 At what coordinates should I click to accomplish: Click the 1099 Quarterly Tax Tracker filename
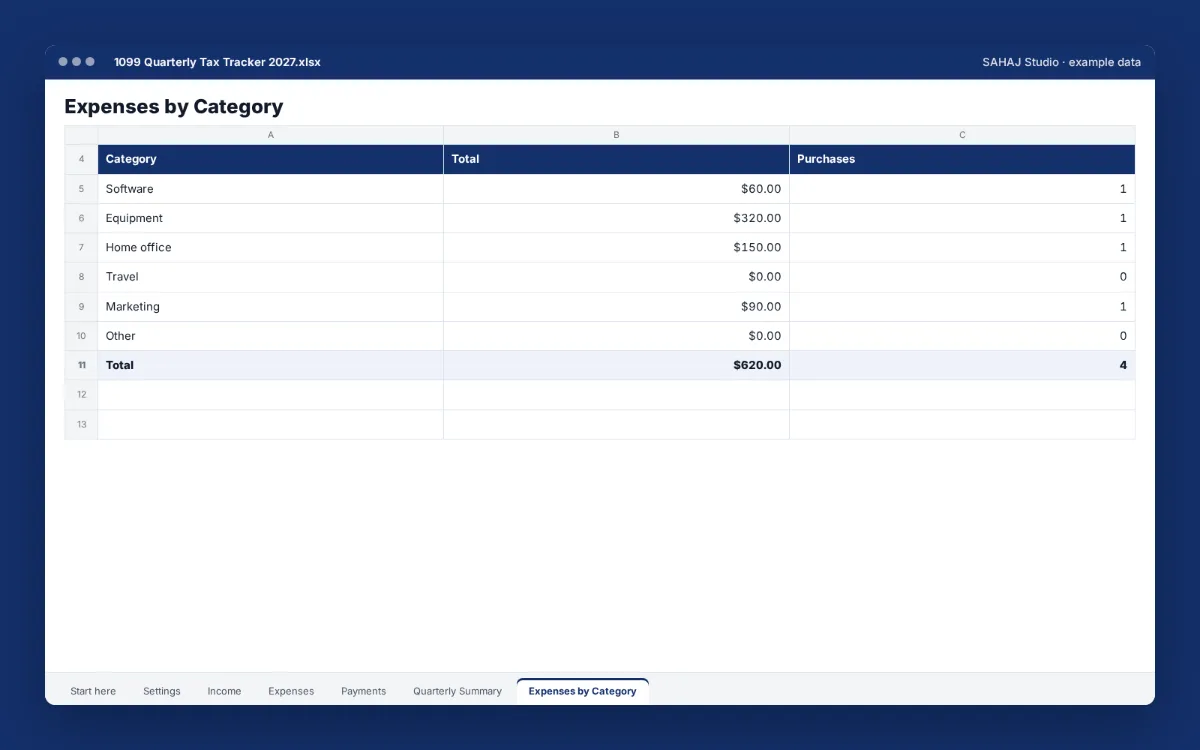[217, 62]
